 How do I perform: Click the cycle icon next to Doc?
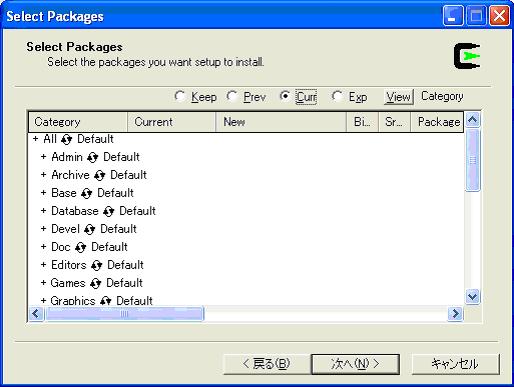point(80,247)
